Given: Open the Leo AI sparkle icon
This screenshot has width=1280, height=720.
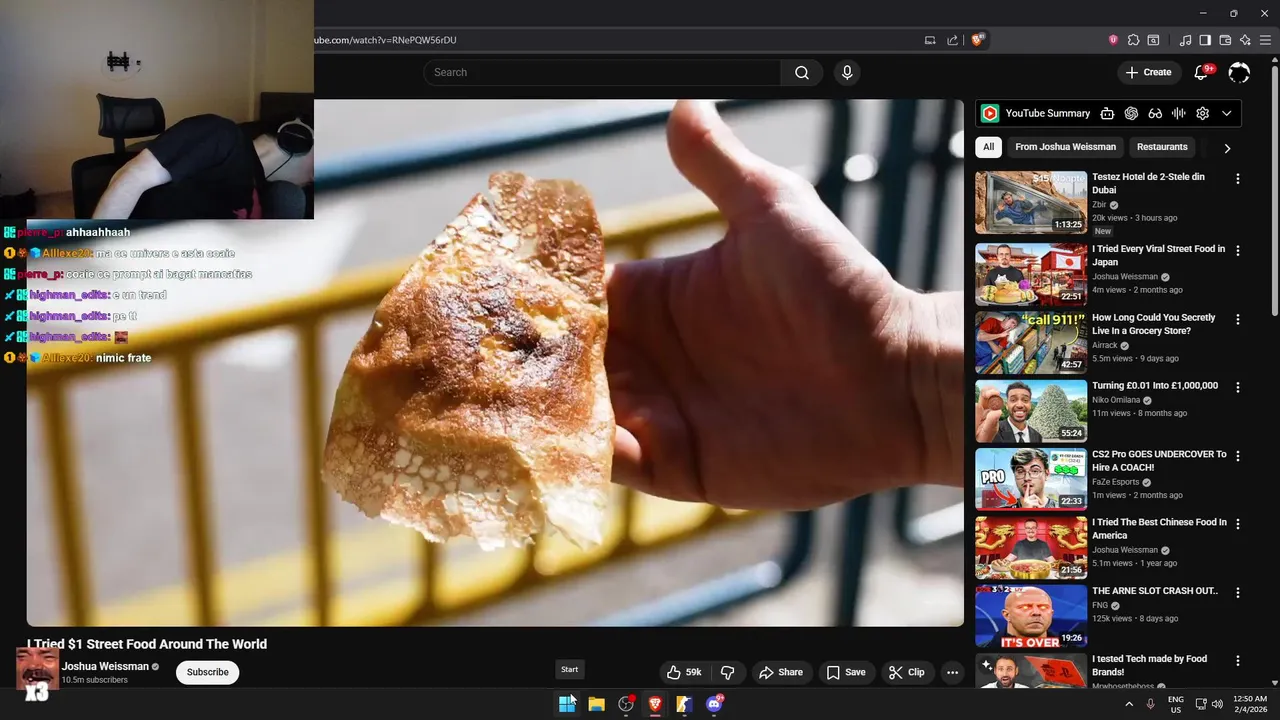Looking at the screenshot, I should pos(1245,40).
